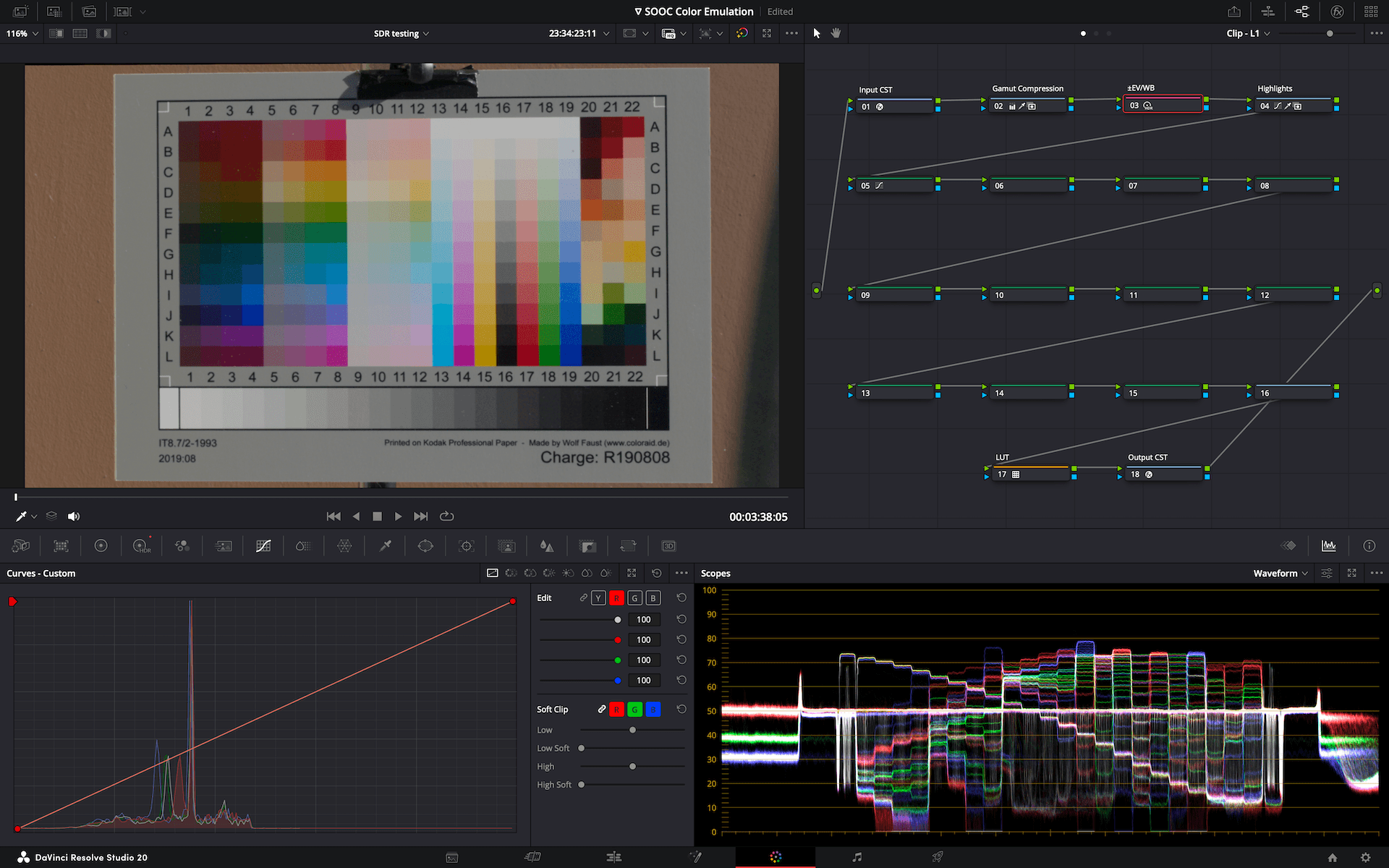Image resolution: width=1389 pixels, height=868 pixels.
Task: Select the Qualifier eyedropper palette
Action: tap(386, 546)
